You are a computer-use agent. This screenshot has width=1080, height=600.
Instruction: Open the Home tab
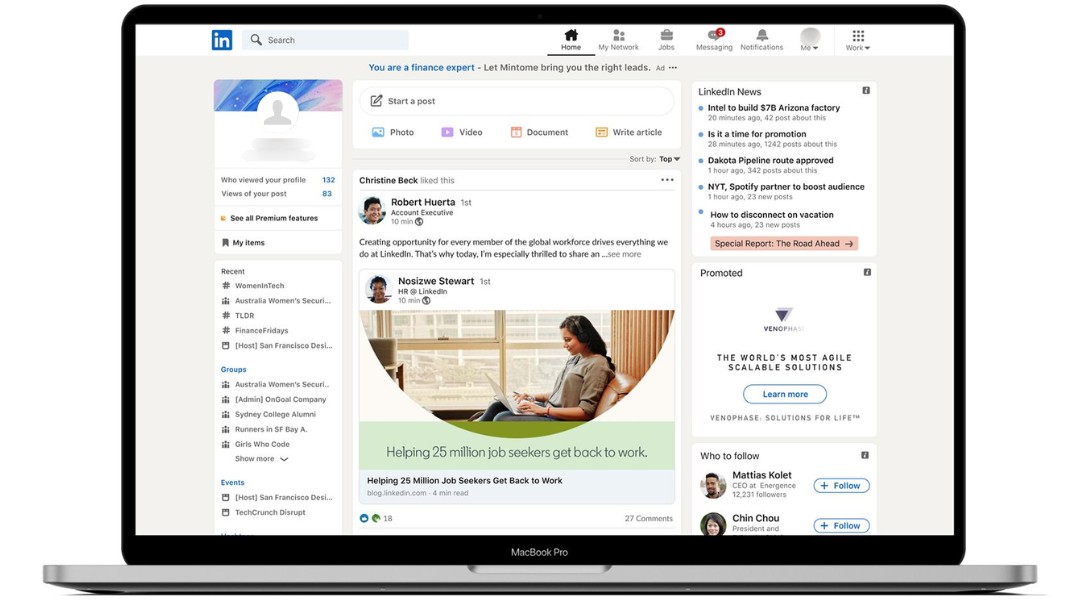coord(570,40)
